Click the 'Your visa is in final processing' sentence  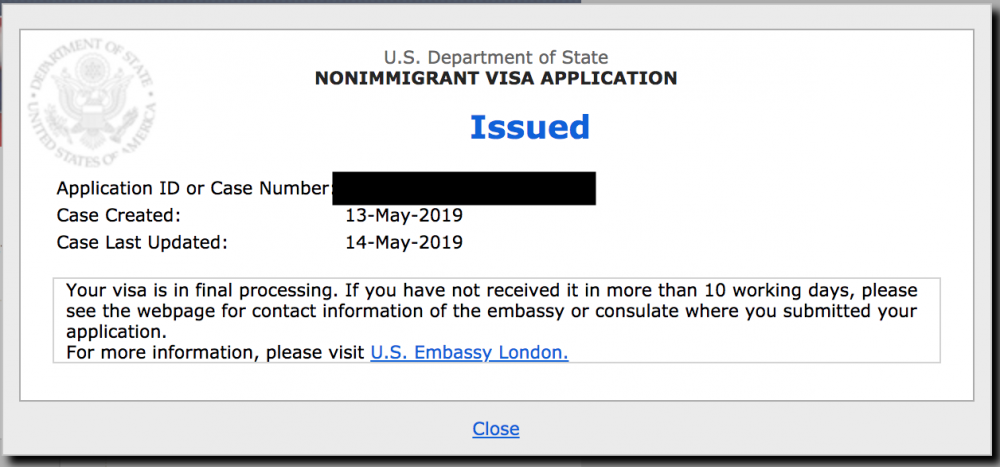201,291
